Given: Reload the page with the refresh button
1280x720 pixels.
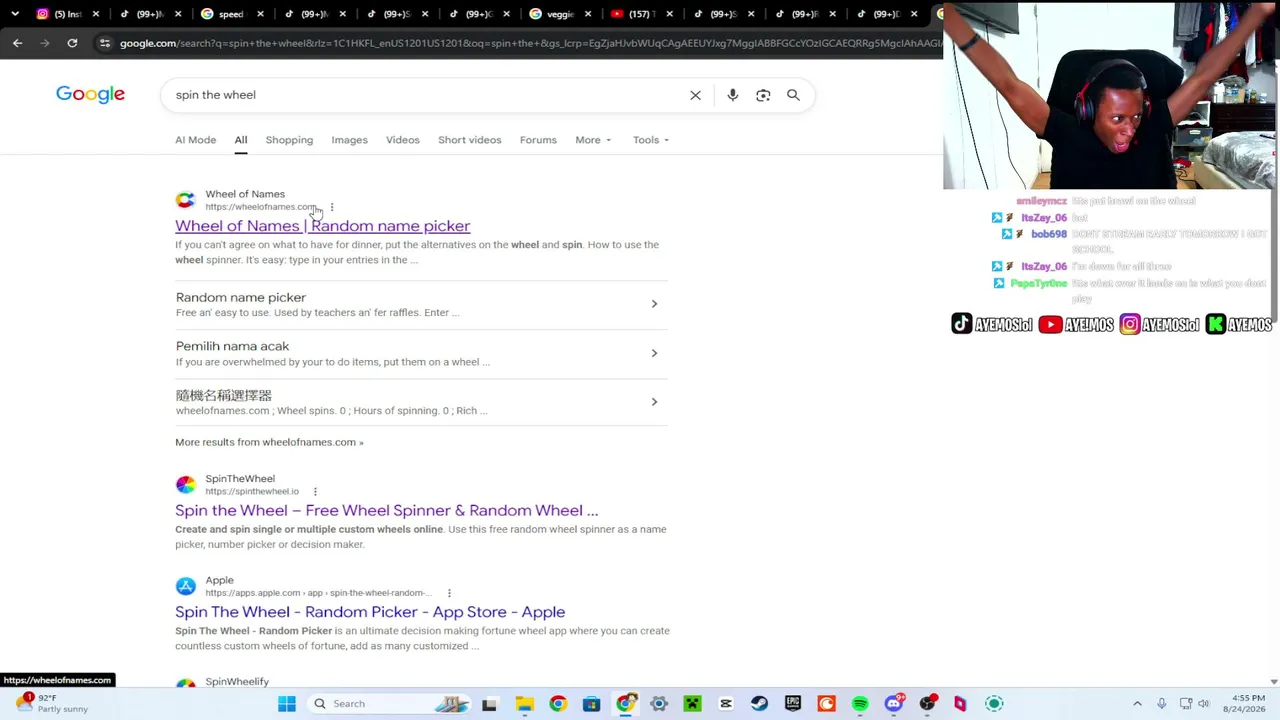Looking at the screenshot, I should [72, 43].
